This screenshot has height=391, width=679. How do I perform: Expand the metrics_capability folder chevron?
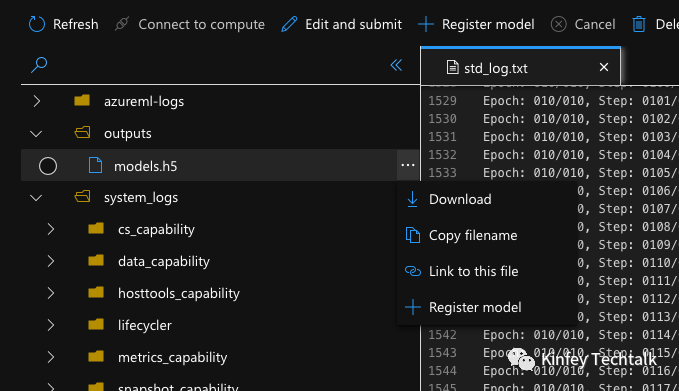(51, 357)
